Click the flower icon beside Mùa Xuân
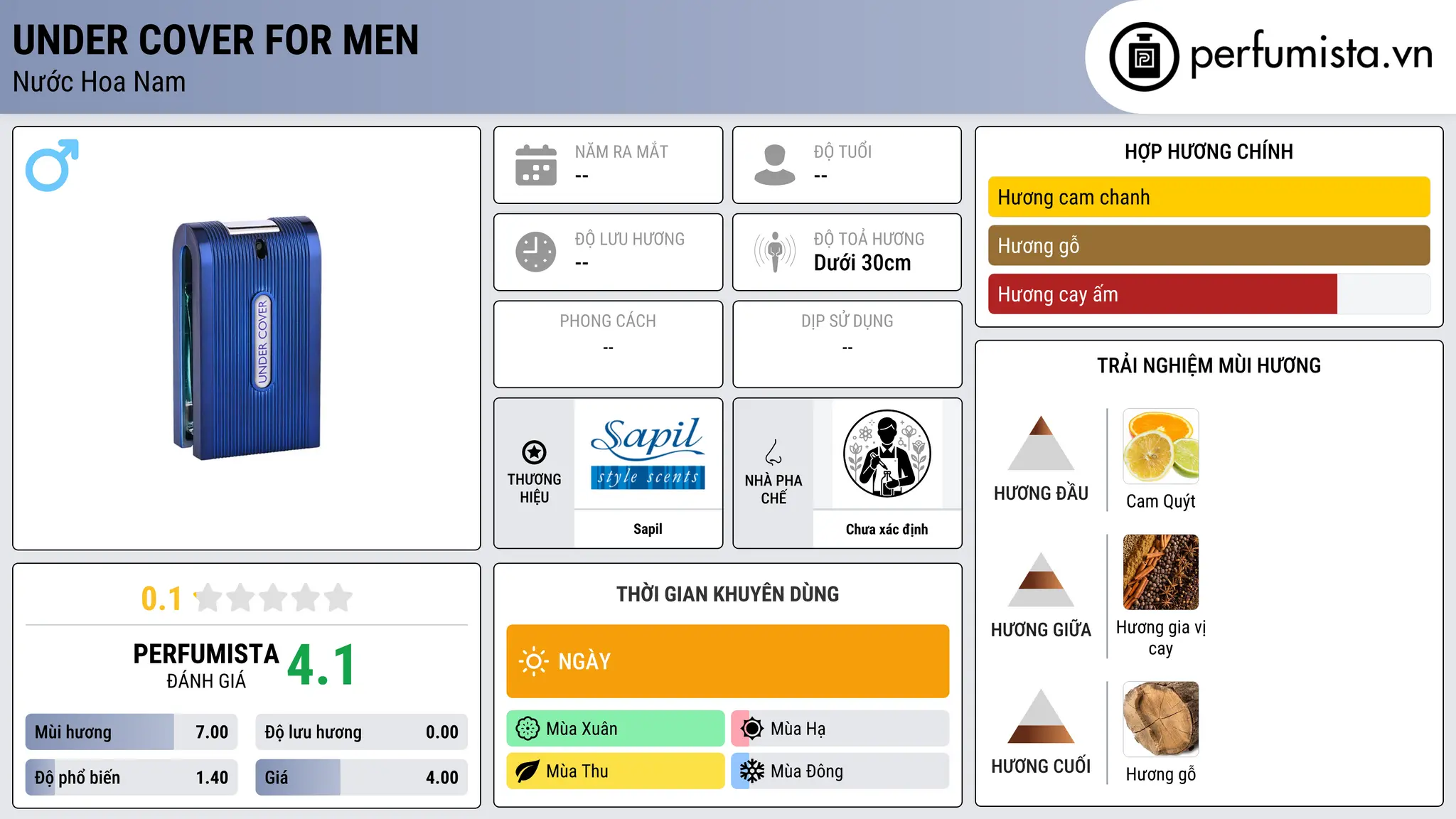The image size is (1456, 819). [x=528, y=729]
